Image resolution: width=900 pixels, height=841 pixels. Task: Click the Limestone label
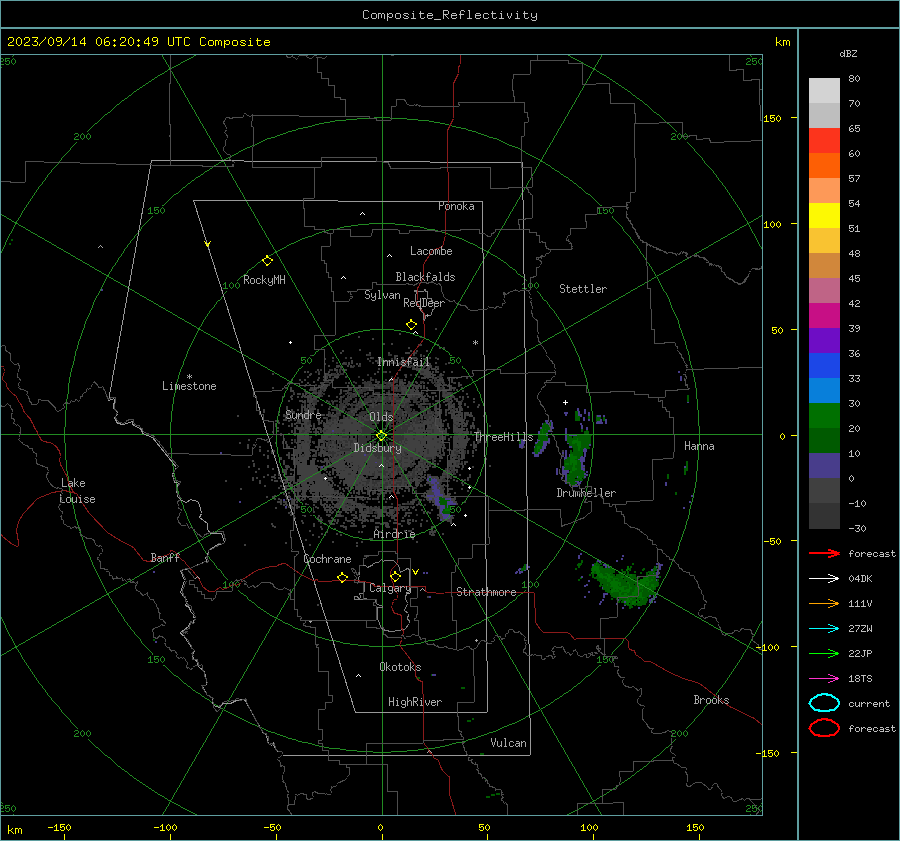[189, 386]
